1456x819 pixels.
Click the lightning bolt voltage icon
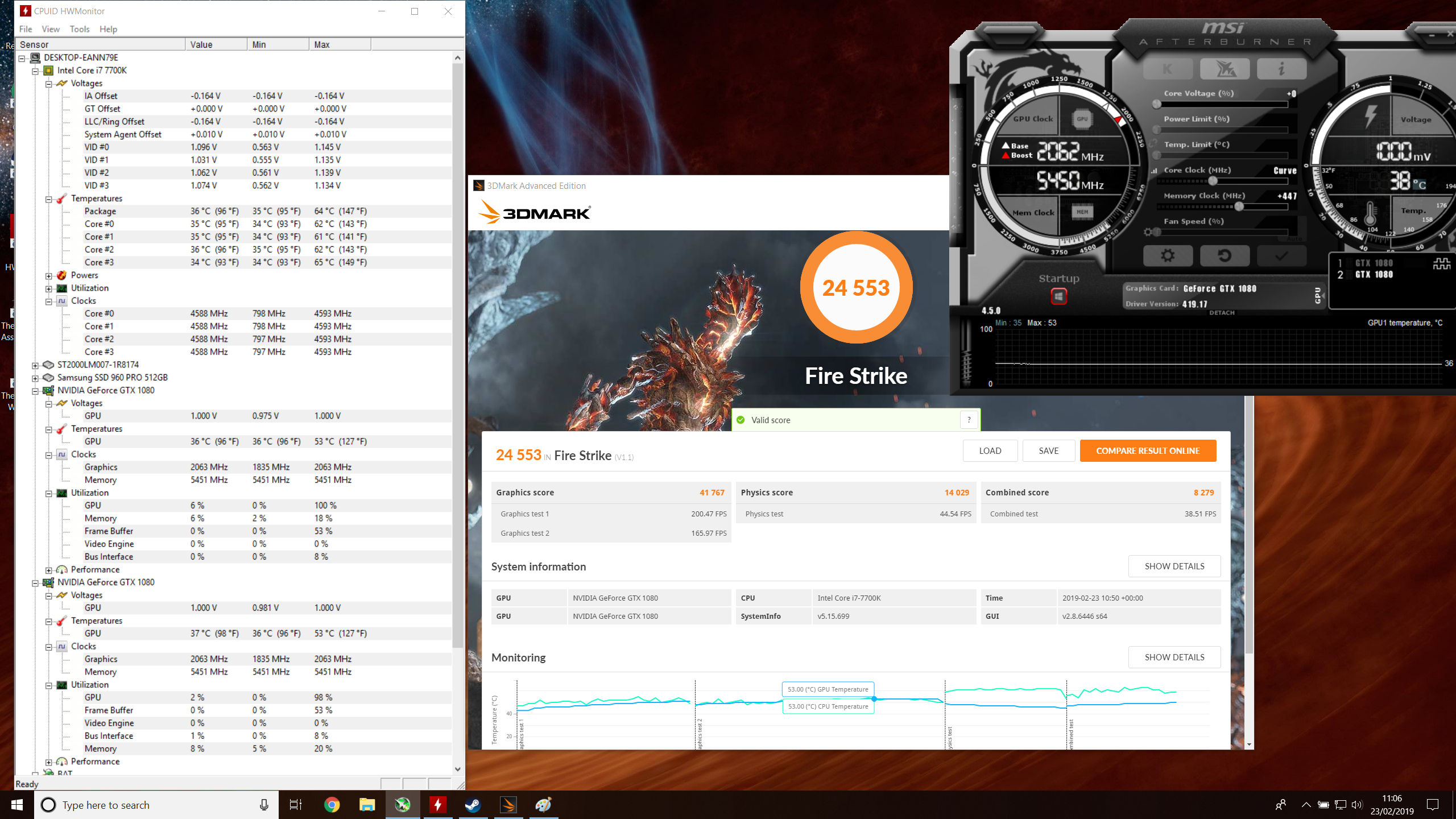(x=1371, y=115)
